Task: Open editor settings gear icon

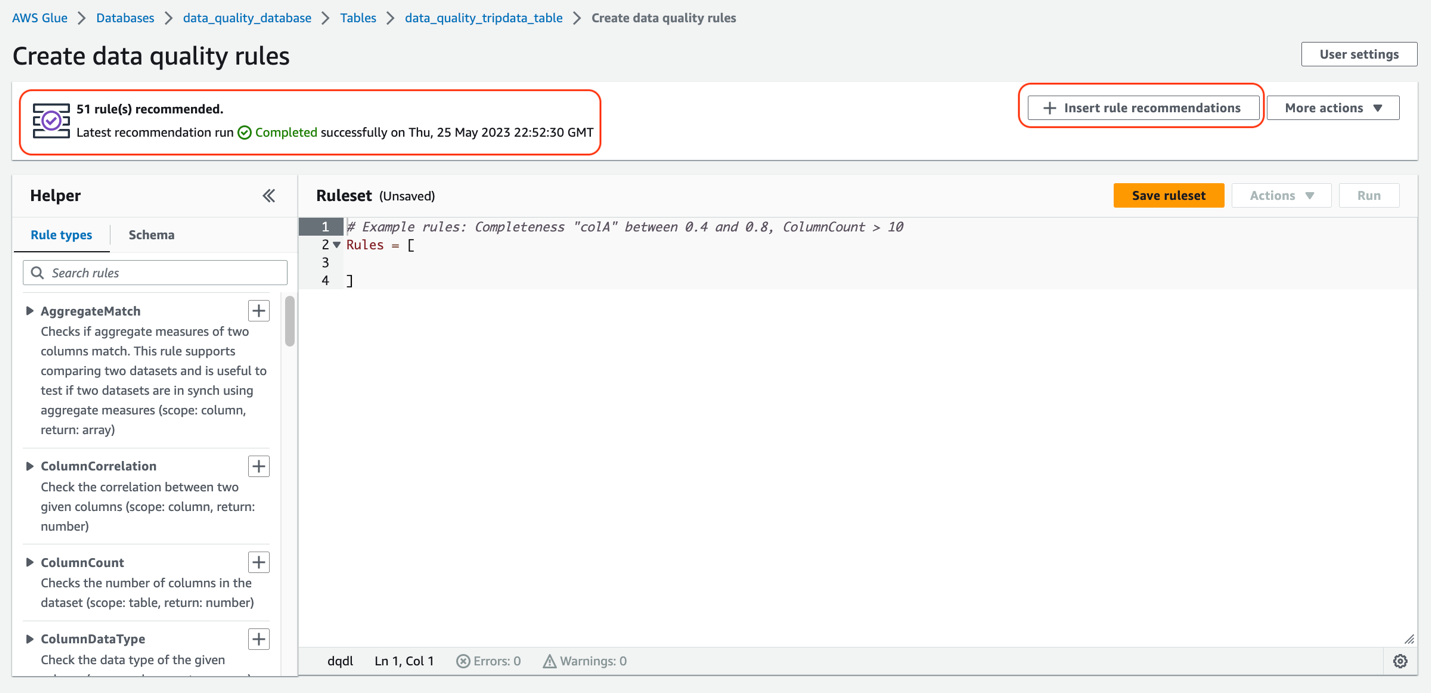Action: pos(1400,661)
